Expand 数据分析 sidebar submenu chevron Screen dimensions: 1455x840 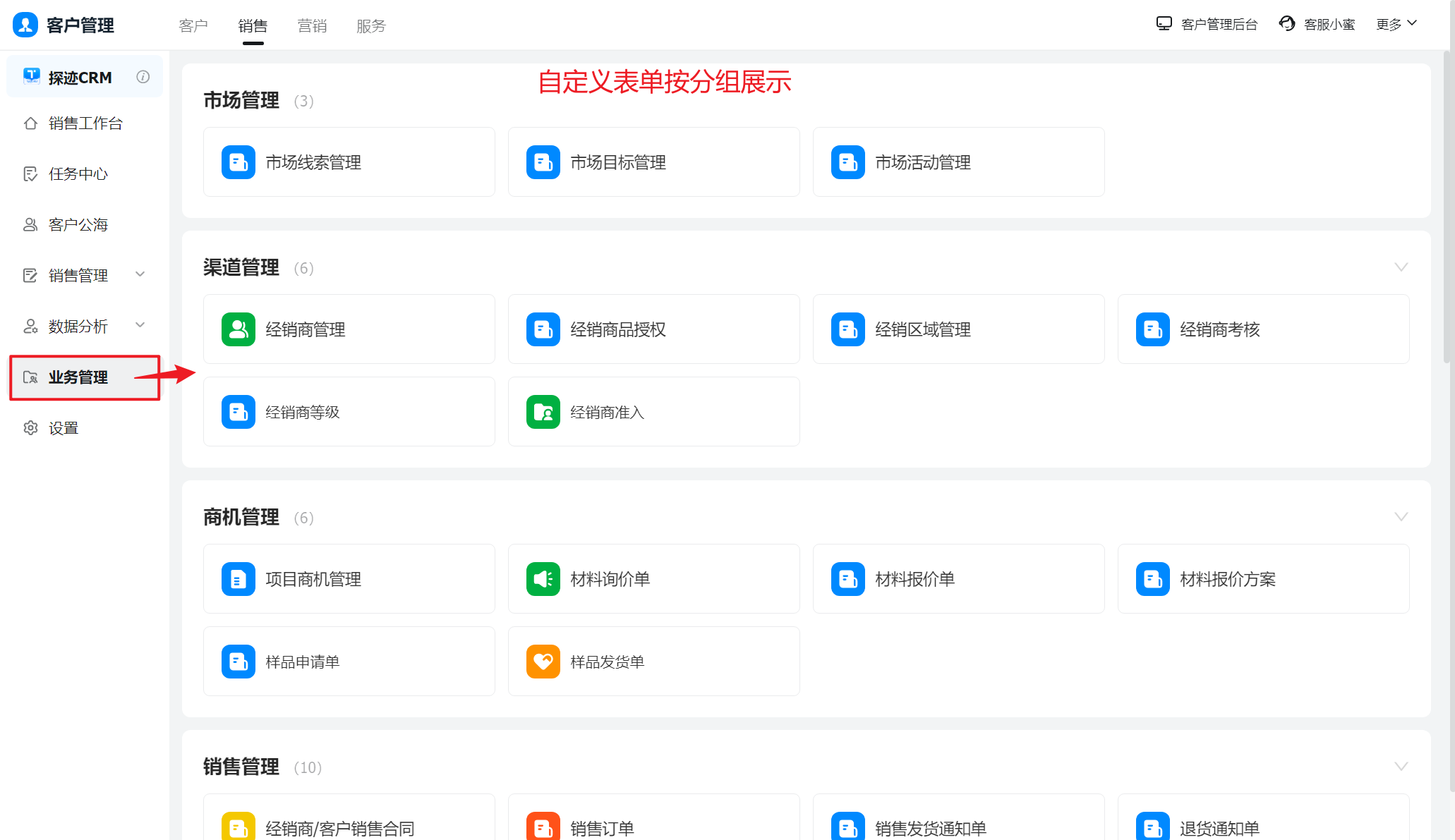point(140,325)
